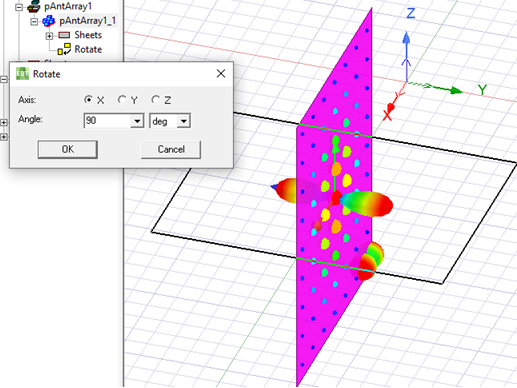Collapse the pAntArray1 tree node
The width and height of the screenshot is (517, 388).
(19, 7)
